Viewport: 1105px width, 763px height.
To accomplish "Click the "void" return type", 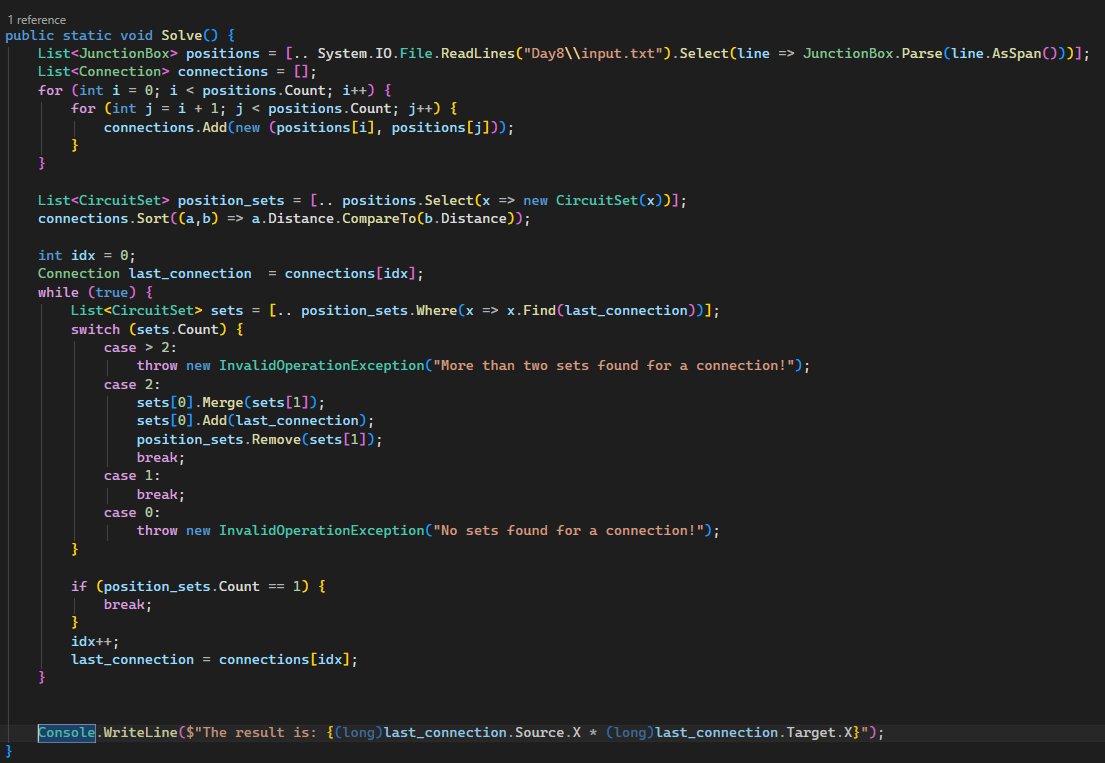I will coord(136,35).
